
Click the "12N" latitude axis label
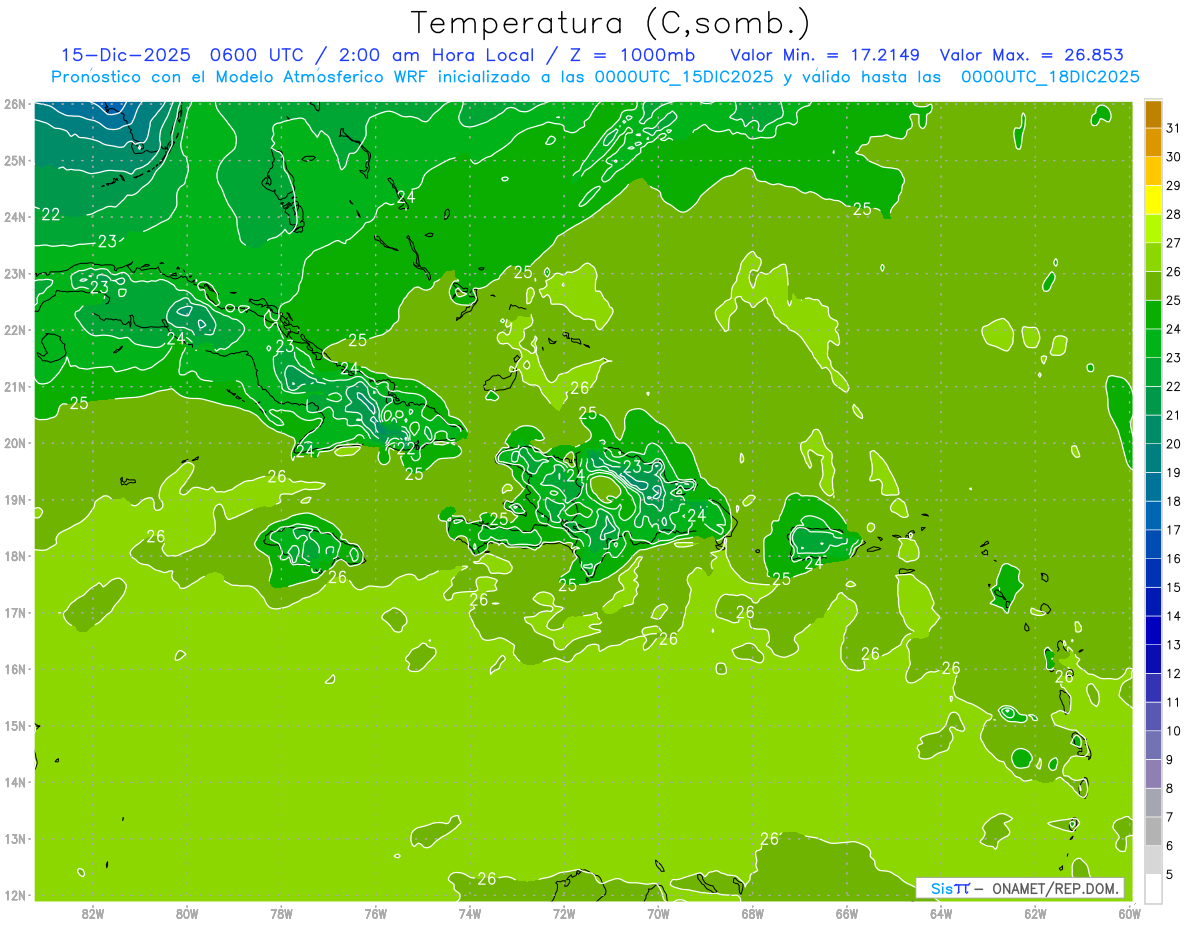[x=15, y=895]
